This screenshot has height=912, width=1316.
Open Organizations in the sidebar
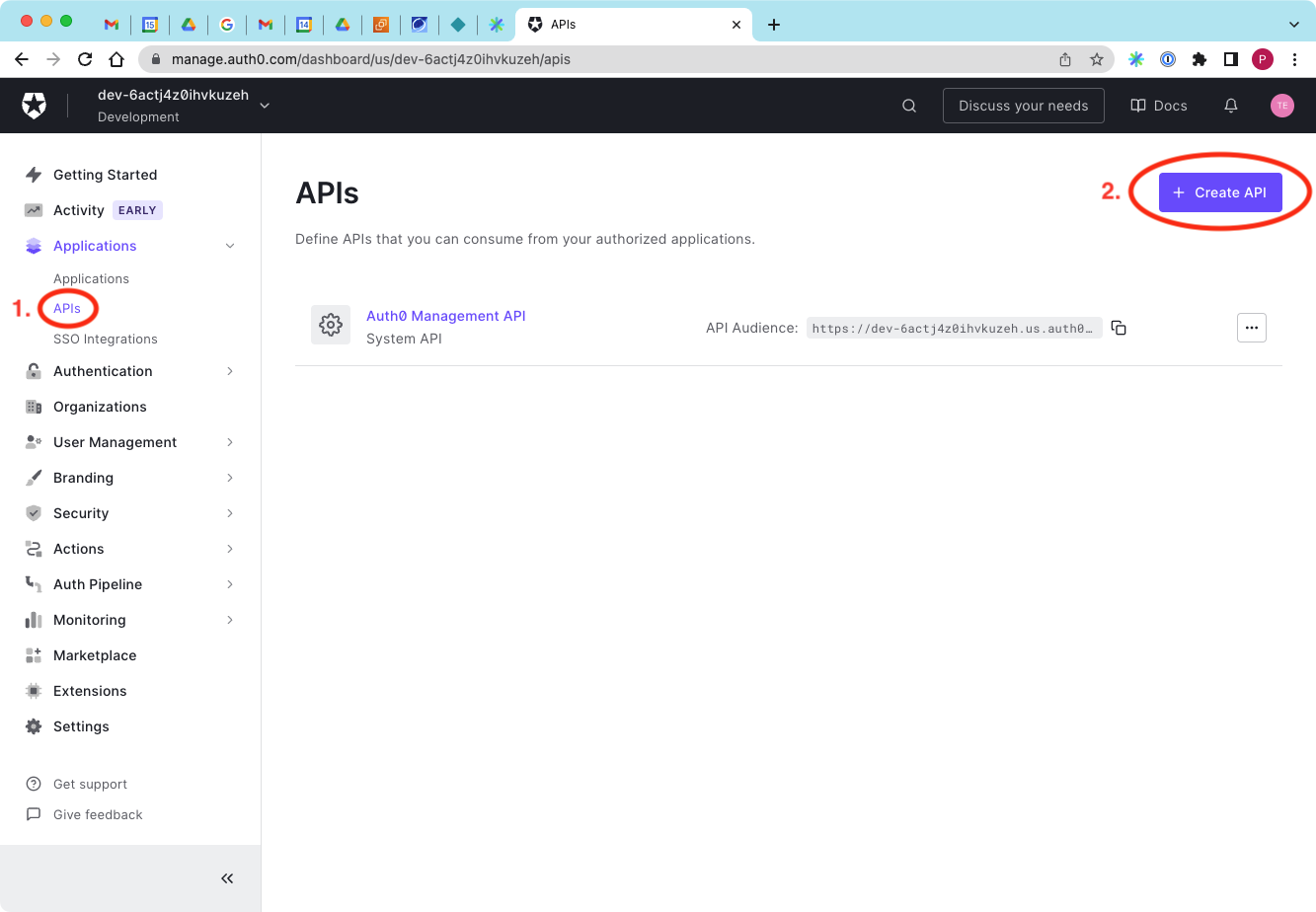[x=100, y=407]
